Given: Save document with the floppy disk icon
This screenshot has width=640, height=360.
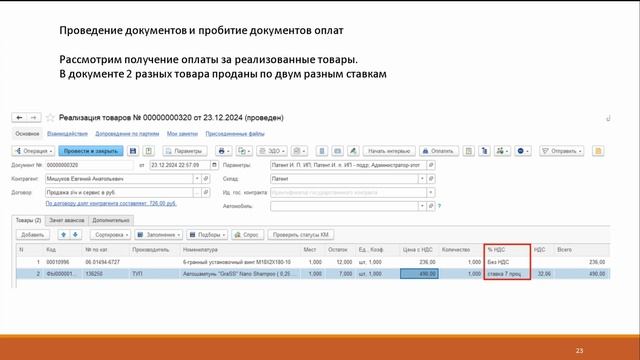Looking at the screenshot, I should (133, 151).
